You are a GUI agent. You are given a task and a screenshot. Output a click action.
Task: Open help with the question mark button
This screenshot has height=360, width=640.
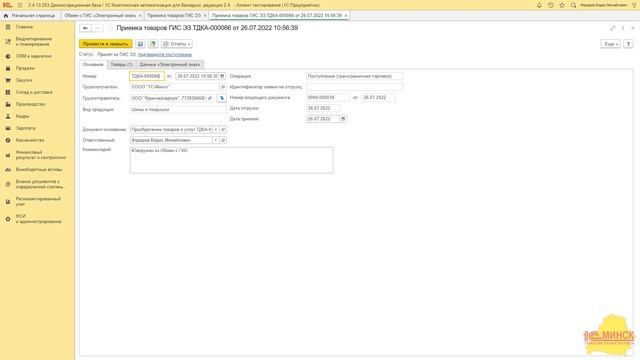(629, 44)
